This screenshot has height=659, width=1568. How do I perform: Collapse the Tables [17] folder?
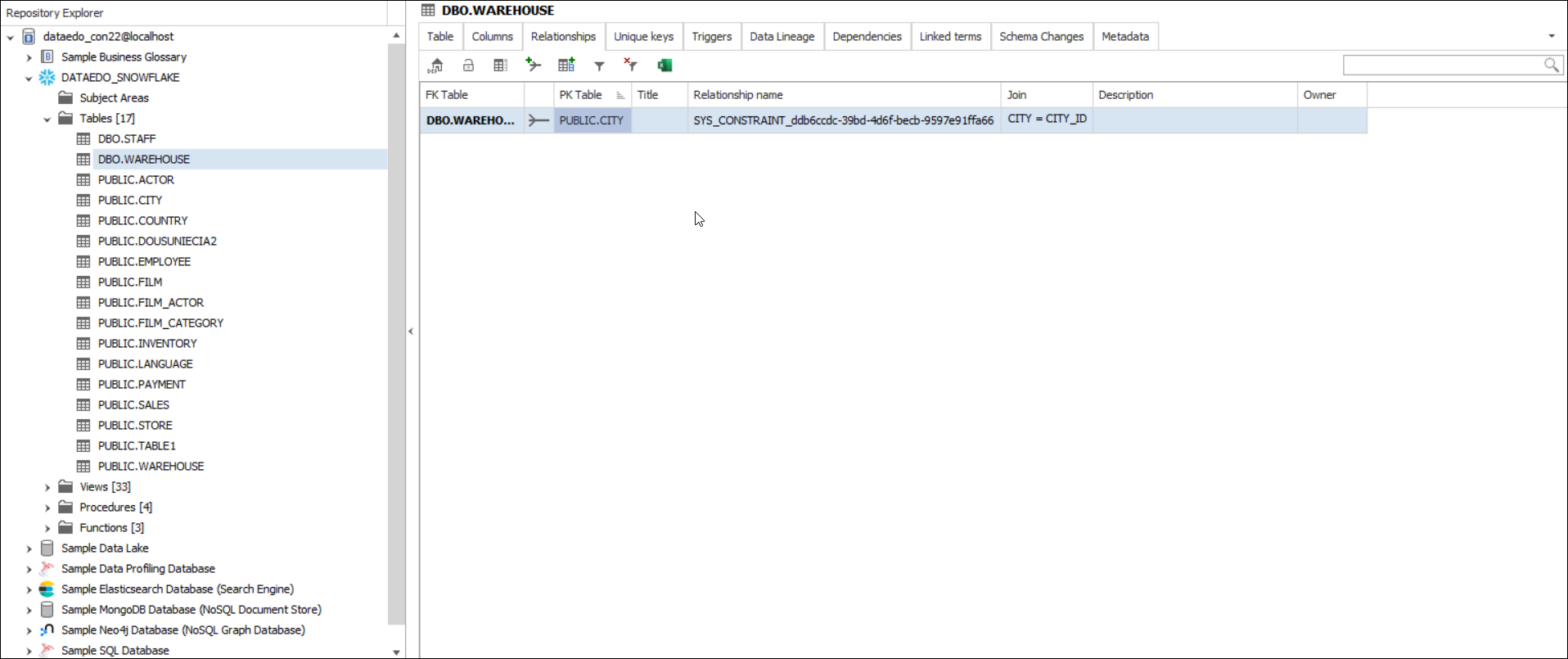point(47,120)
